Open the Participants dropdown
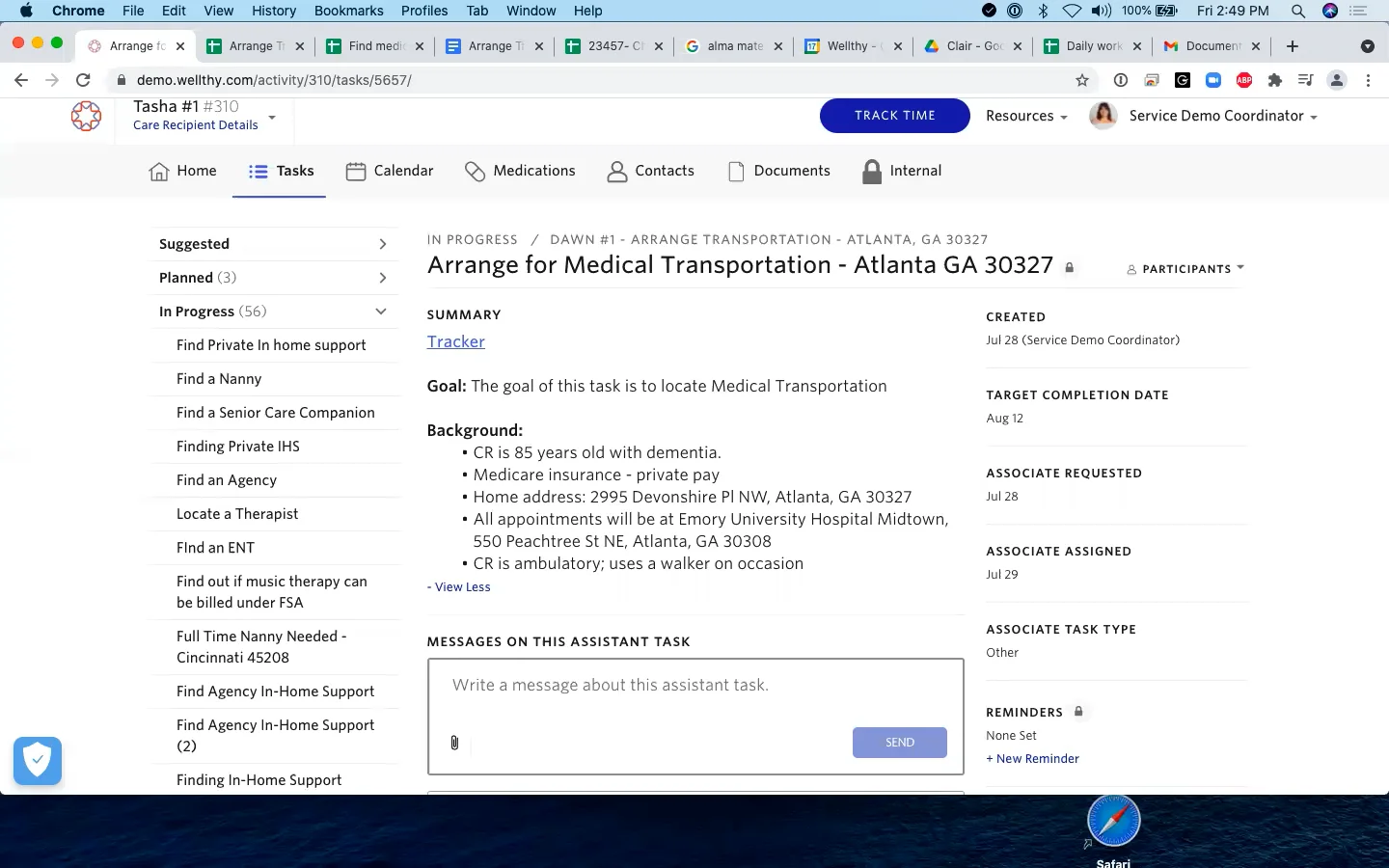The width and height of the screenshot is (1389, 868). pos(1185,269)
